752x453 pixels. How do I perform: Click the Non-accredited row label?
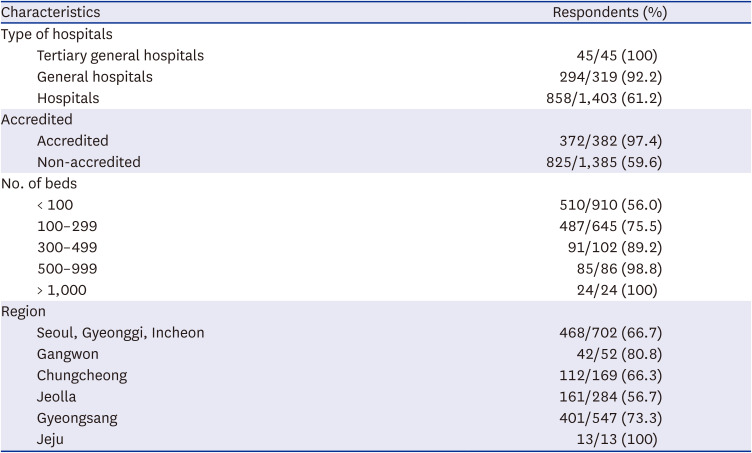click(x=89, y=162)
